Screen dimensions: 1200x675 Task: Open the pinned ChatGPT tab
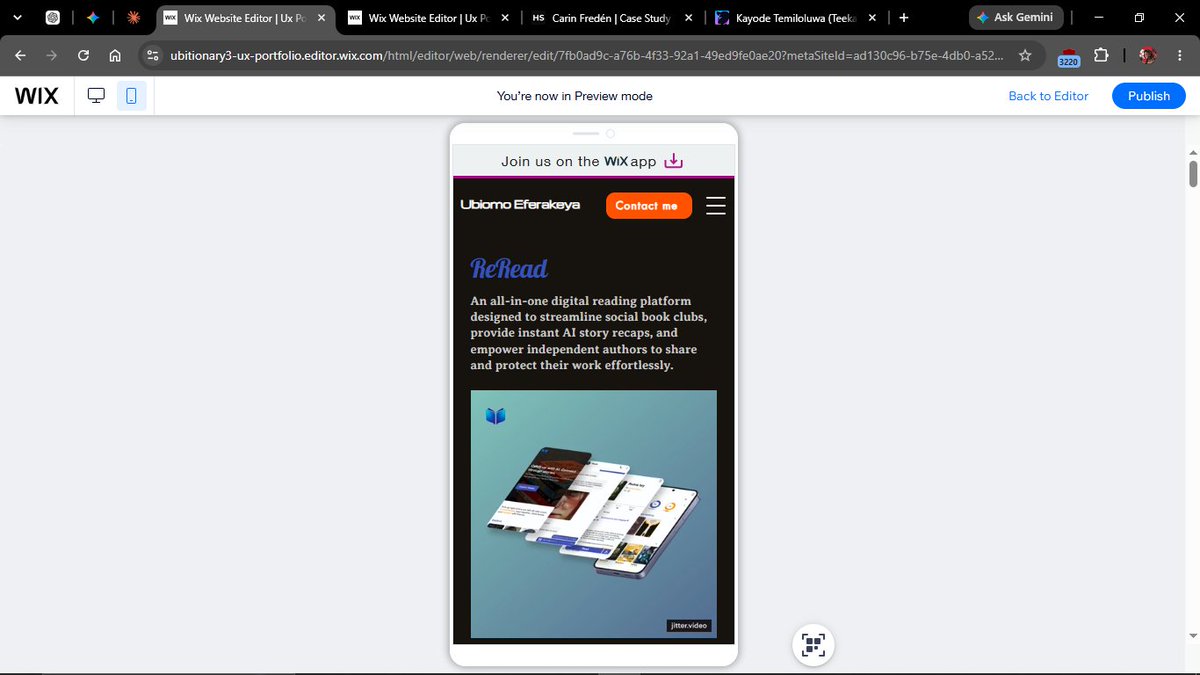click(52, 17)
